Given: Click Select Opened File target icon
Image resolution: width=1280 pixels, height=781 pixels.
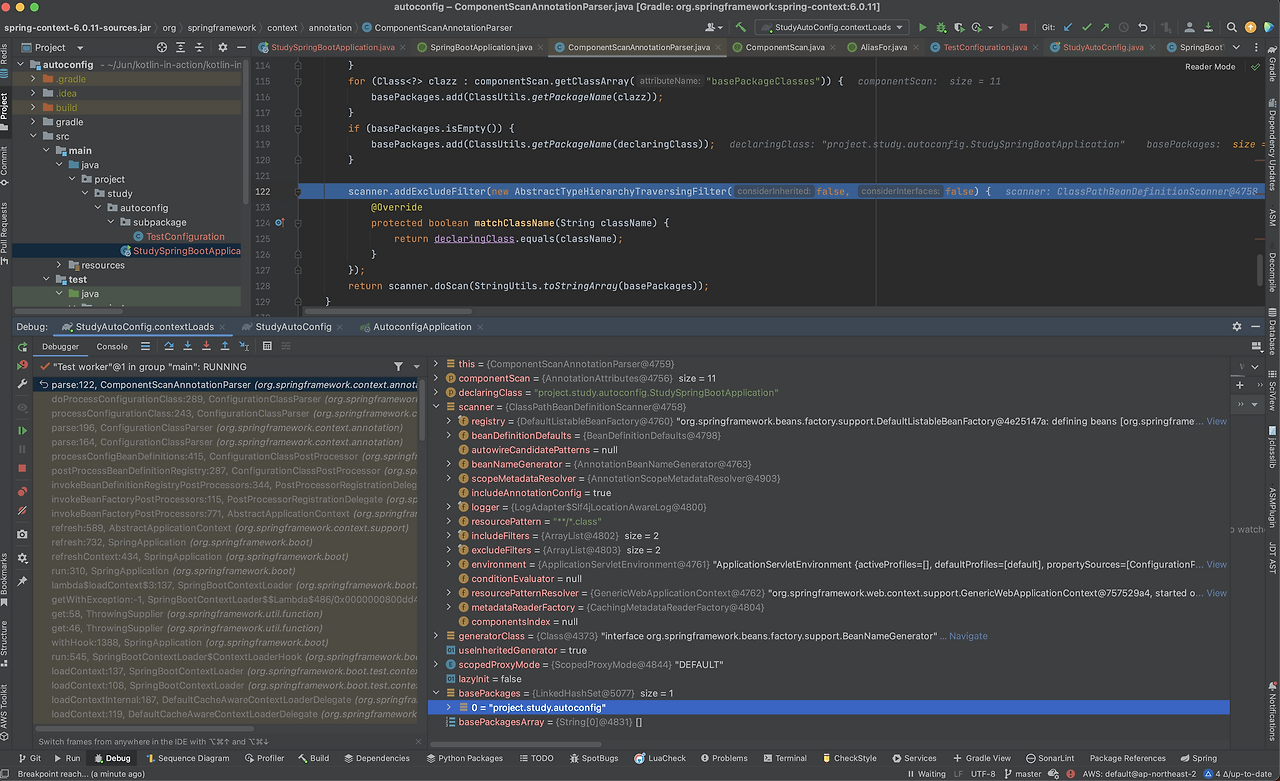Looking at the screenshot, I should click(x=162, y=47).
